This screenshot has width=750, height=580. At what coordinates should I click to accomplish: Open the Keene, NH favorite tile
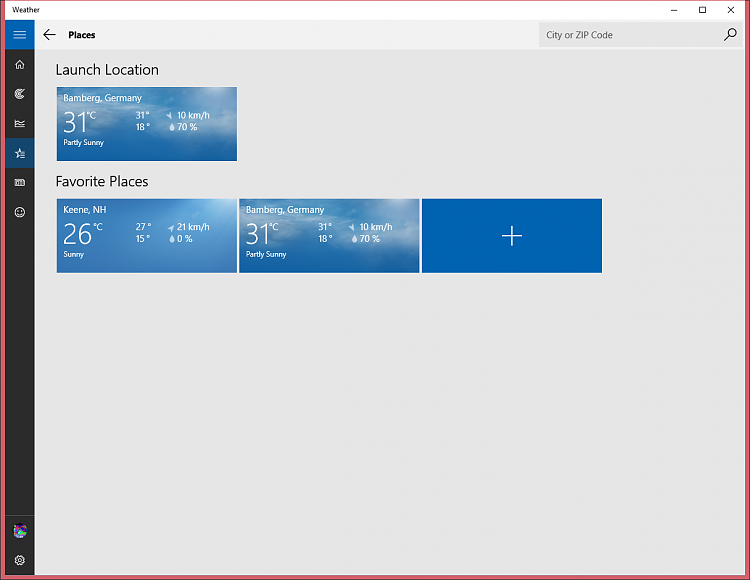coord(147,236)
